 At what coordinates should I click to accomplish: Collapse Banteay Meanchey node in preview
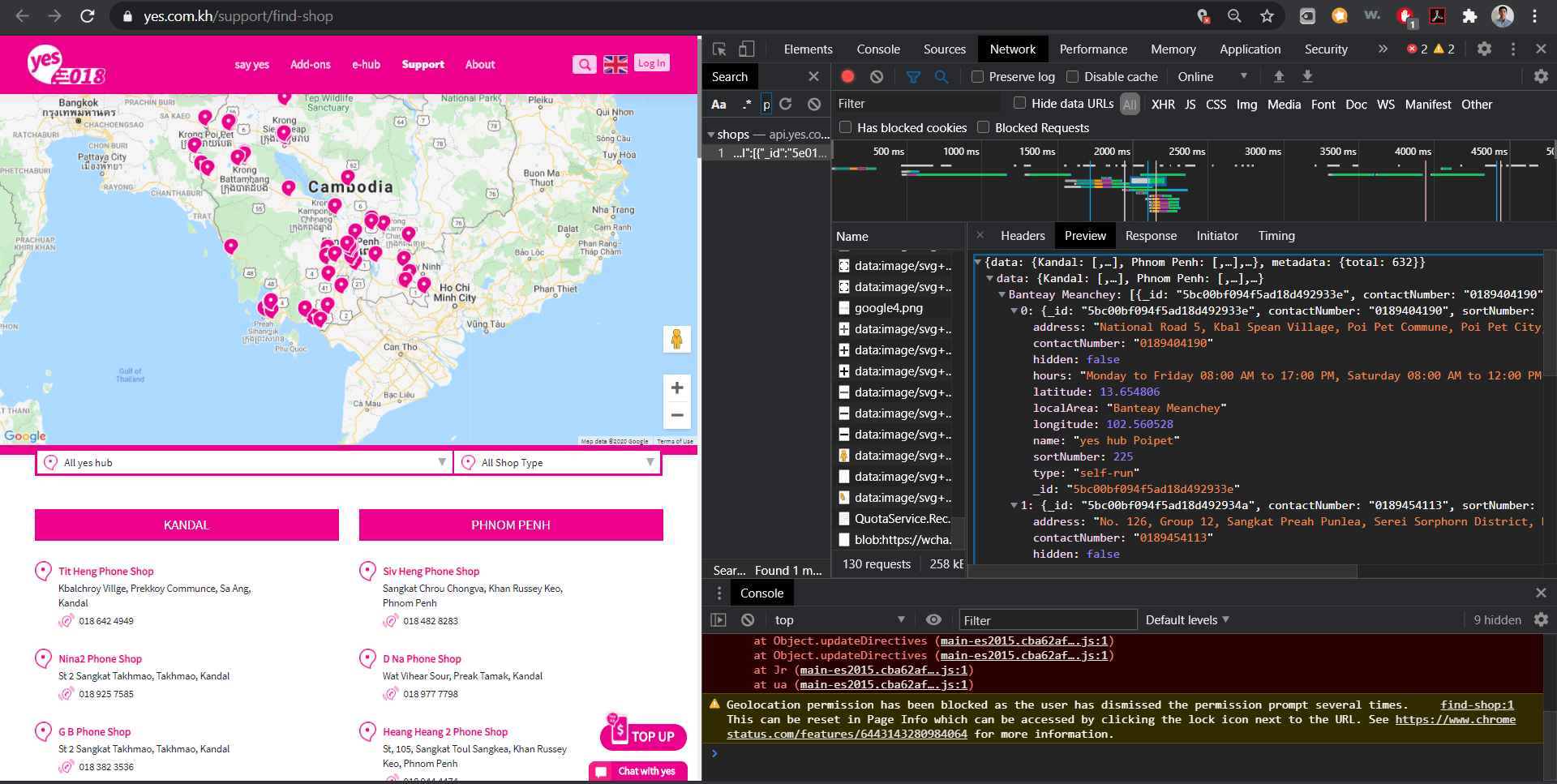point(1002,294)
